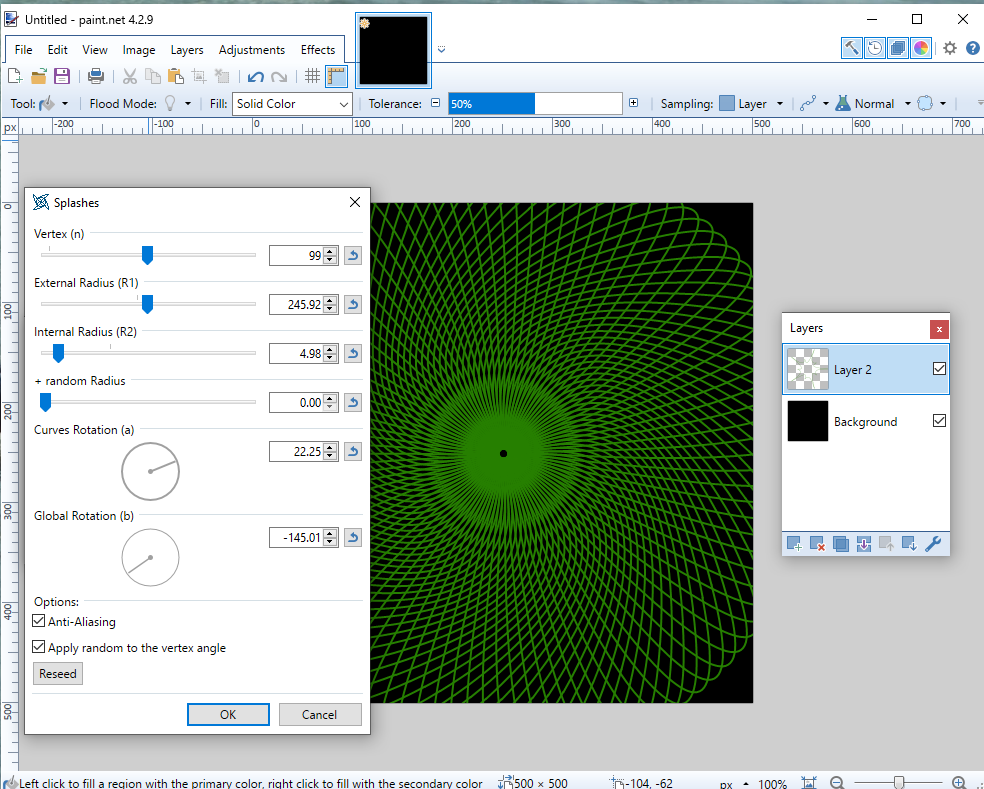Image resolution: width=984 pixels, height=789 pixels.
Task: Click the Deselect icon
Action: coord(222,77)
